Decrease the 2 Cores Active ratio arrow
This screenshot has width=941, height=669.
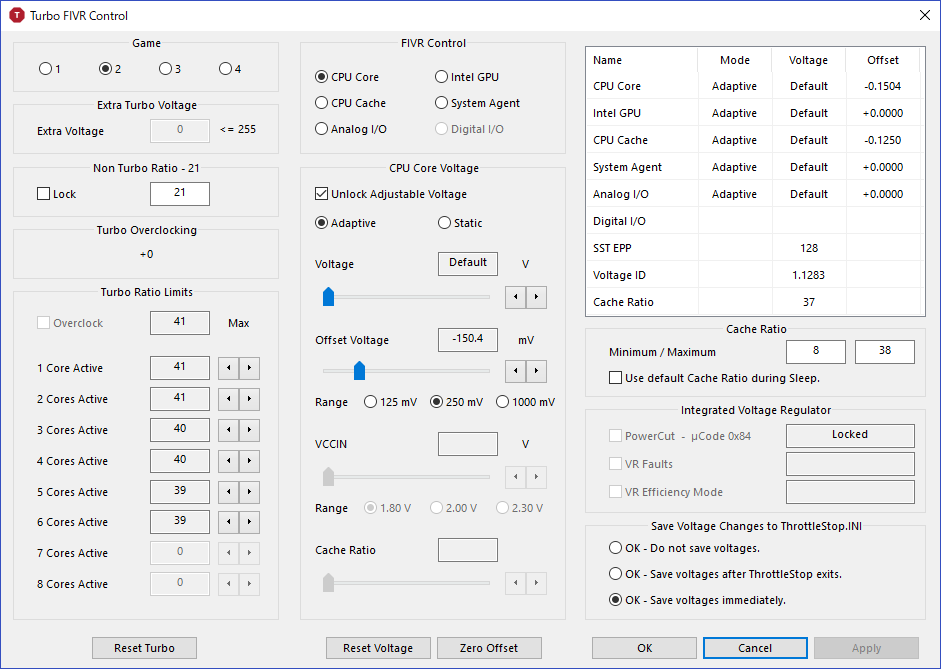pos(229,399)
